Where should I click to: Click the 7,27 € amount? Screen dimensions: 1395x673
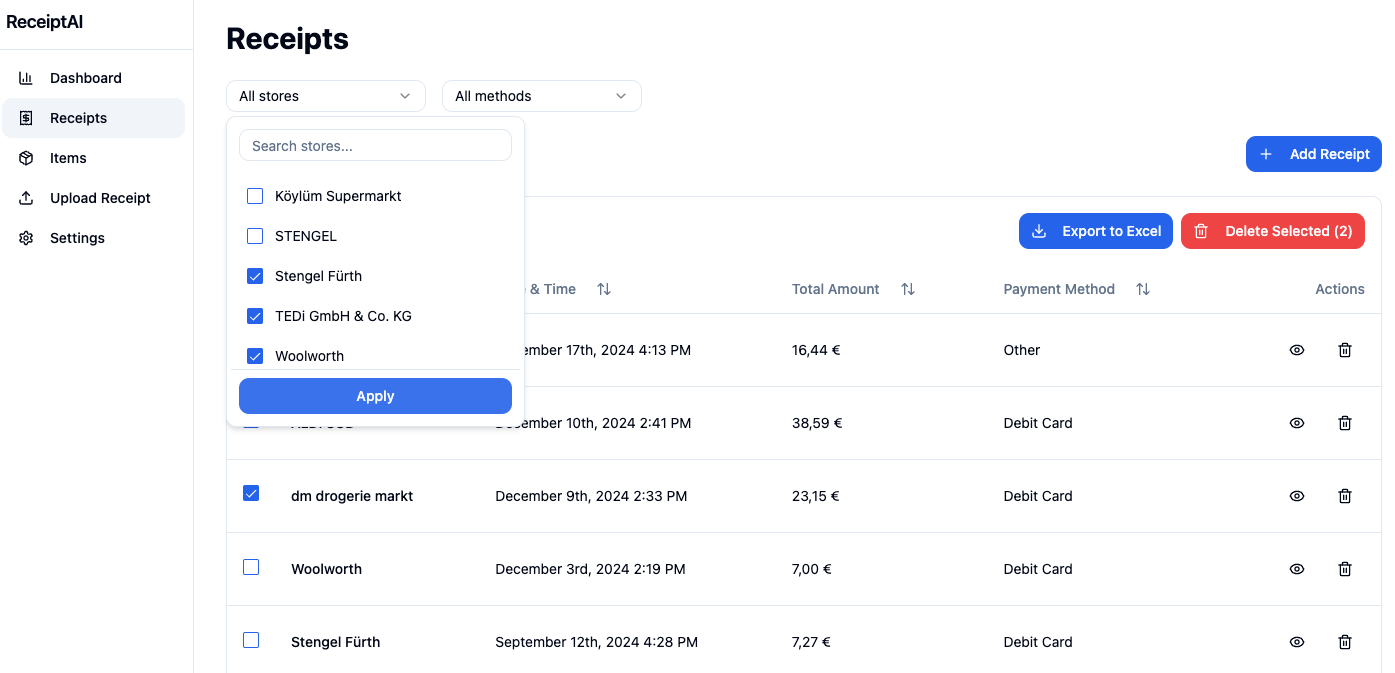811,642
